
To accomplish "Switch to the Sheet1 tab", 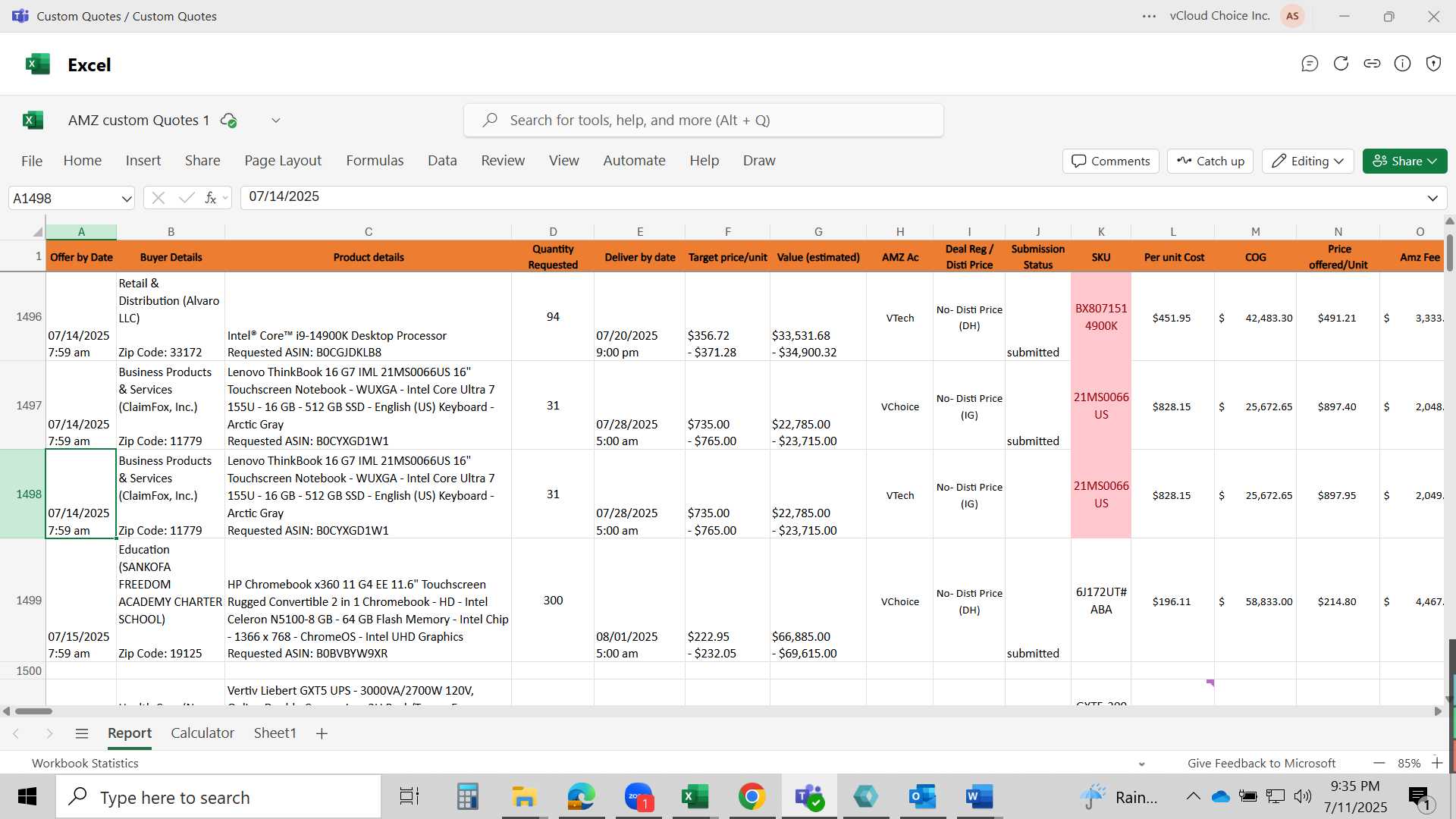I will (x=275, y=733).
